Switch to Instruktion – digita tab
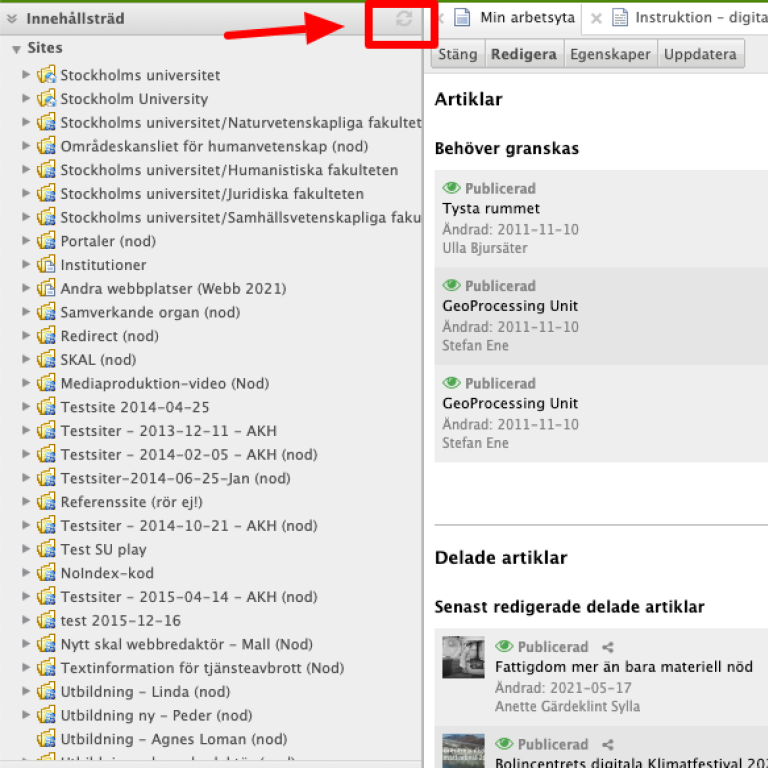The height and width of the screenshot is (768, 768). [701, 18]
